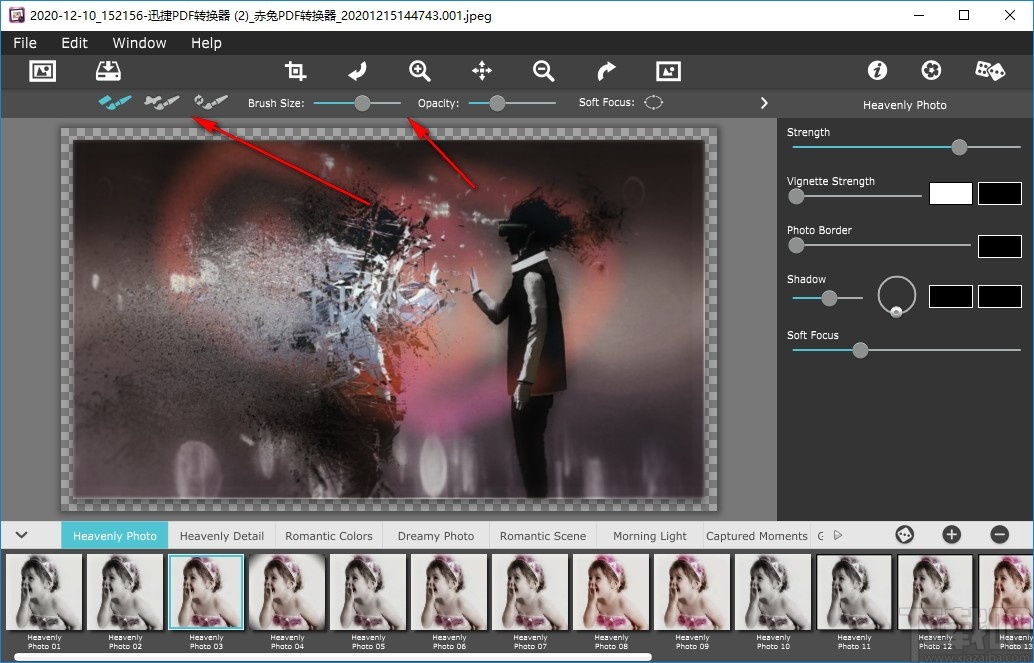Open the Edit menu

tap(75, 43)
